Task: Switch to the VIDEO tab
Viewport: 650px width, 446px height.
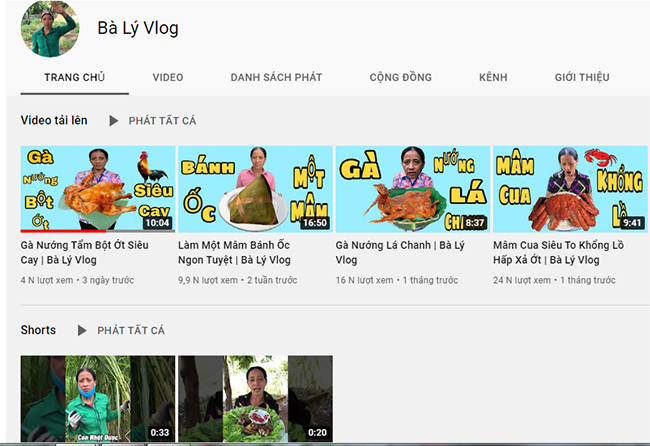Action: [168, 77]
